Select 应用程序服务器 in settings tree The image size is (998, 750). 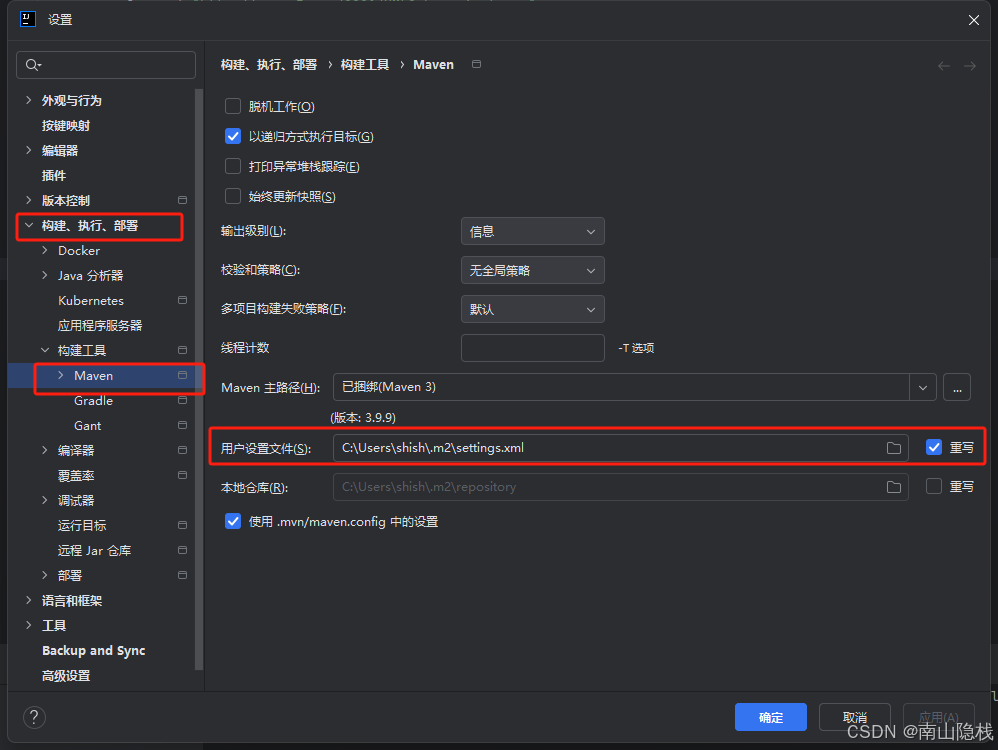tap(100, 325)
